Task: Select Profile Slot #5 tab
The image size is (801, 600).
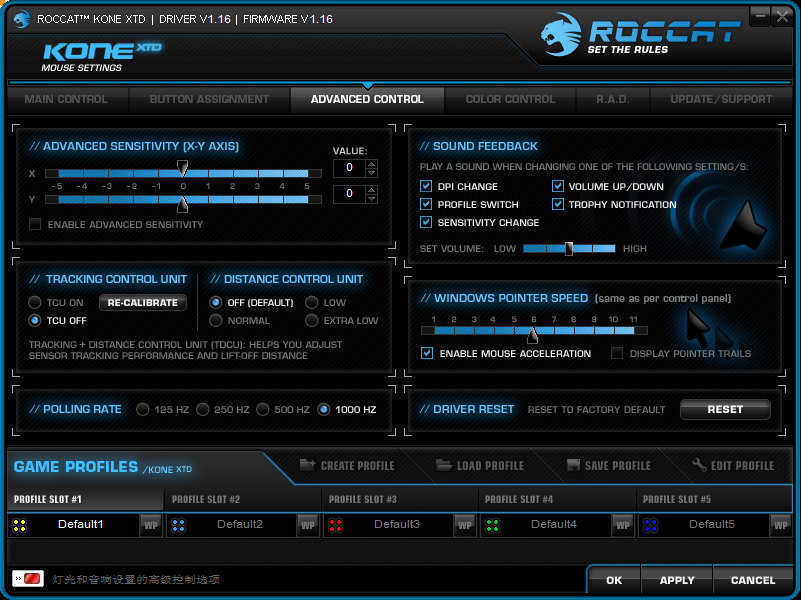Action: [715, 499]
